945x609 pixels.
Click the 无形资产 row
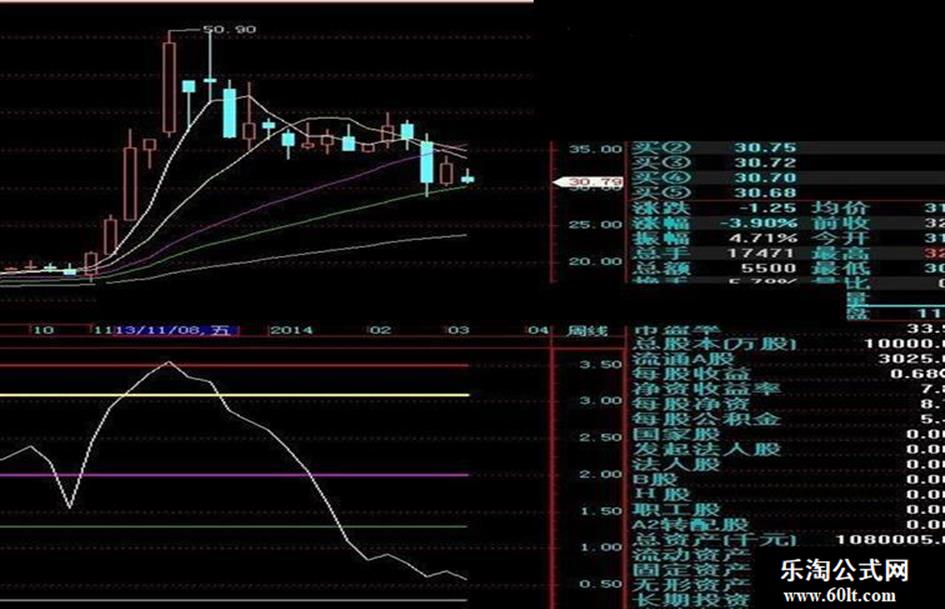pyautogui.click(x=691, y=585)
